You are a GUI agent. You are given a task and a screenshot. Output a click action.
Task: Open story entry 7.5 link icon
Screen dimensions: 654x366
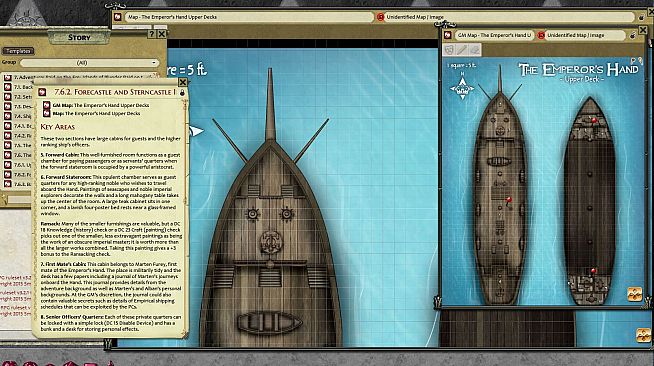tap(8, 145)
